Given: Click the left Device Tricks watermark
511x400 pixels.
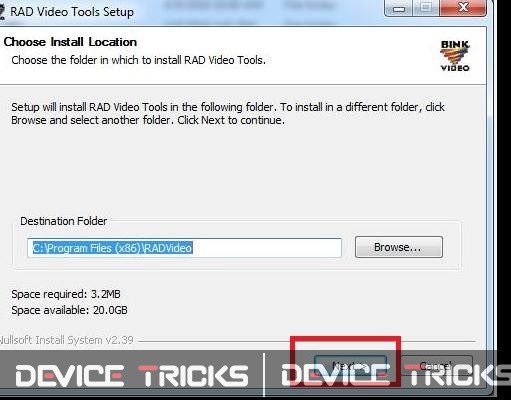Looking at the screenshot, I should [132, 376].
